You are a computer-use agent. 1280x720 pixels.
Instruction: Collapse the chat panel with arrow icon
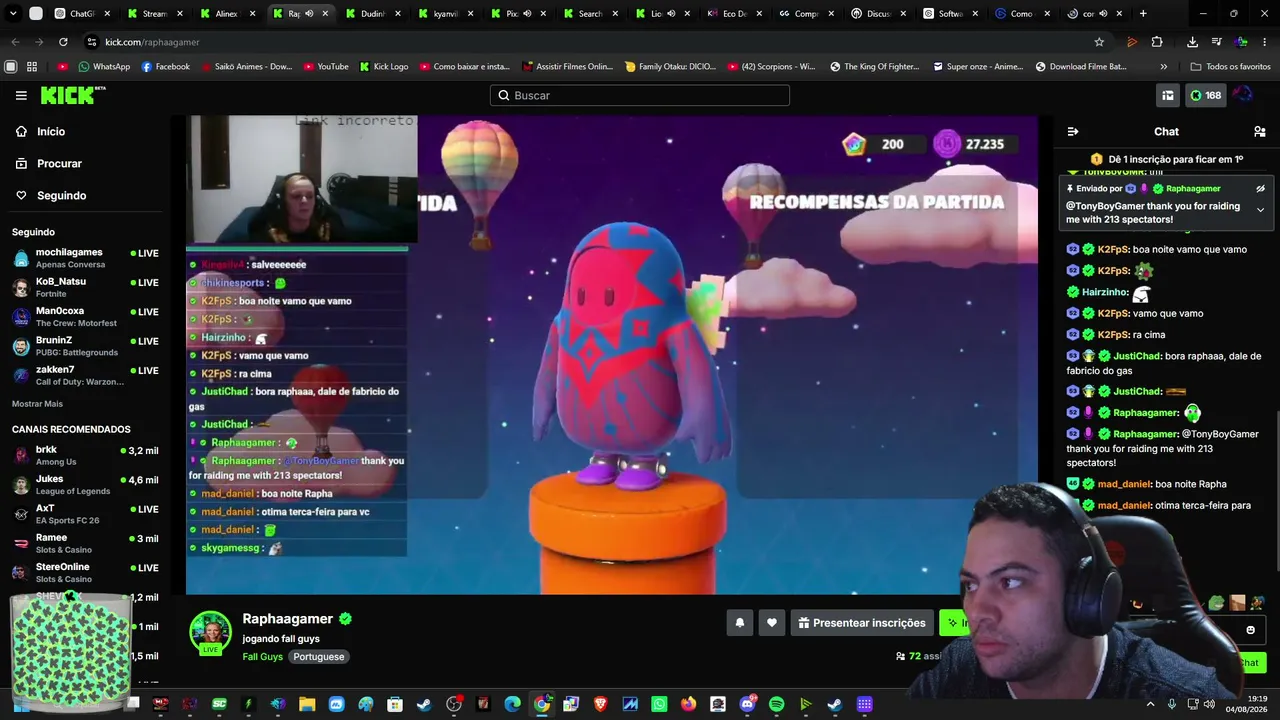tap(1073, 132)
